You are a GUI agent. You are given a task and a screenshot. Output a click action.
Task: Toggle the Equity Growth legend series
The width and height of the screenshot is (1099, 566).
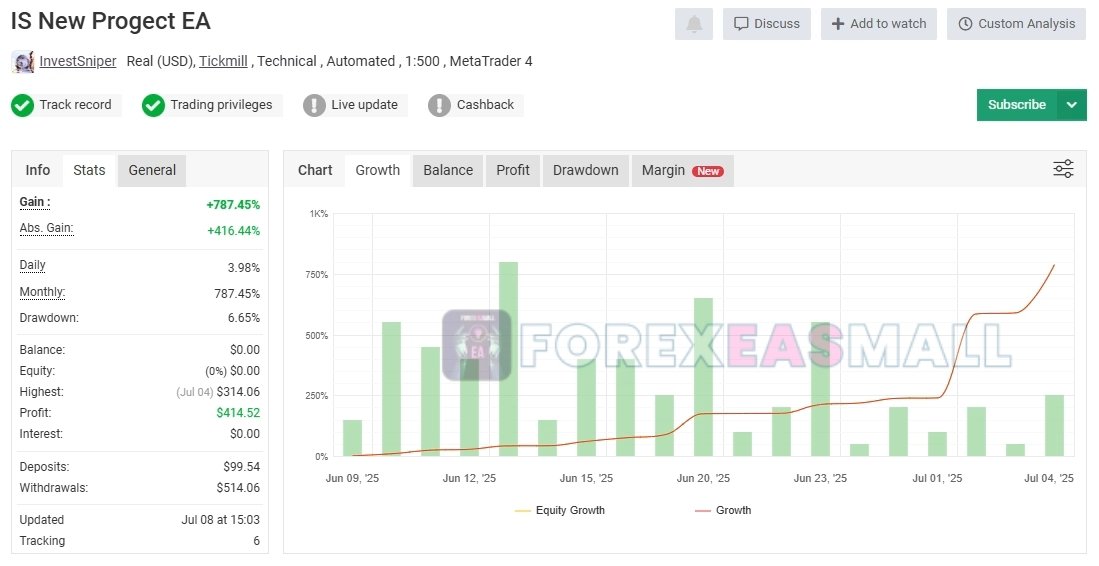560,510
